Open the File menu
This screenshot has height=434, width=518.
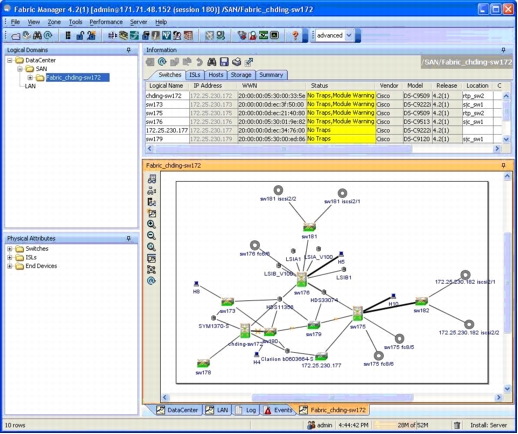point(15,22)
